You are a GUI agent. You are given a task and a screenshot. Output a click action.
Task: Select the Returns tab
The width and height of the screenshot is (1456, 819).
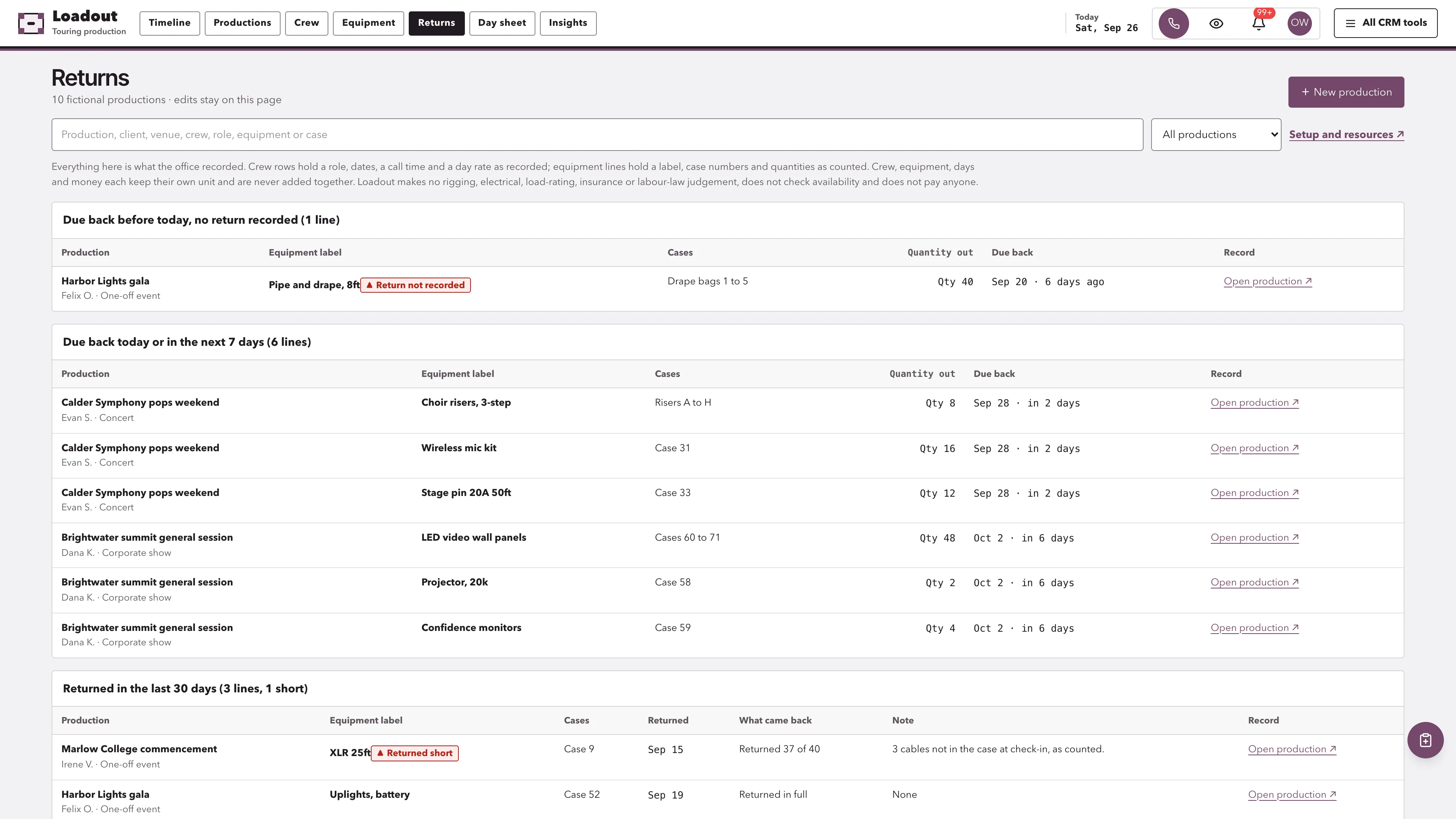click(436, 23)
